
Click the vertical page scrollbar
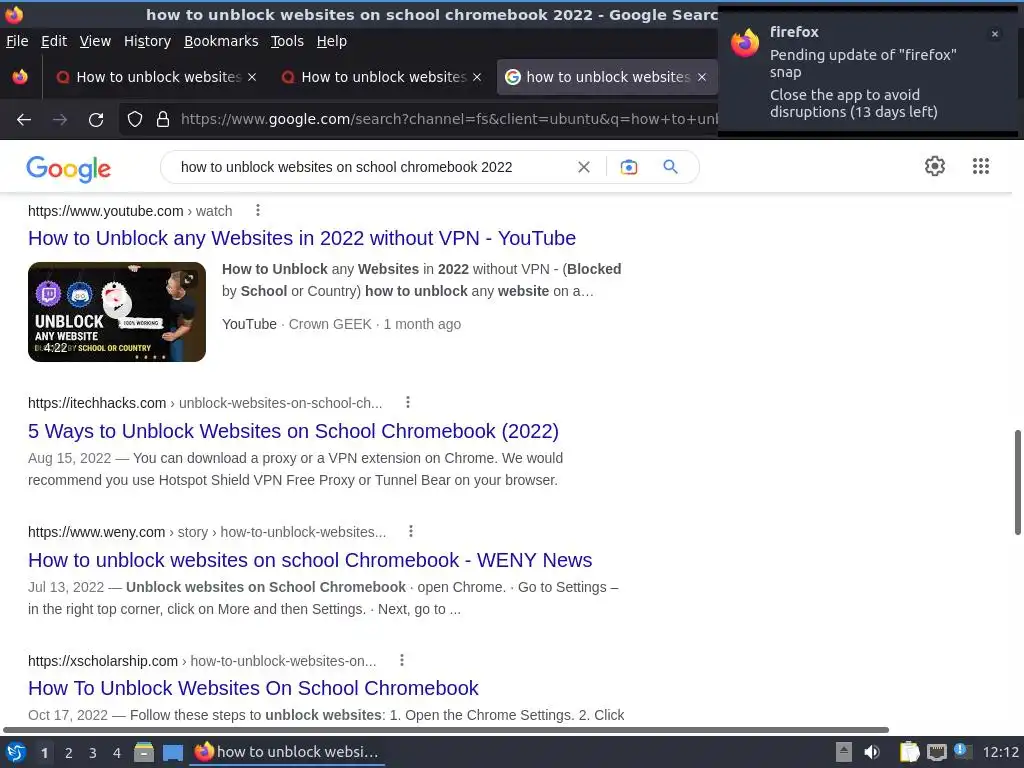coord(1017,483)
